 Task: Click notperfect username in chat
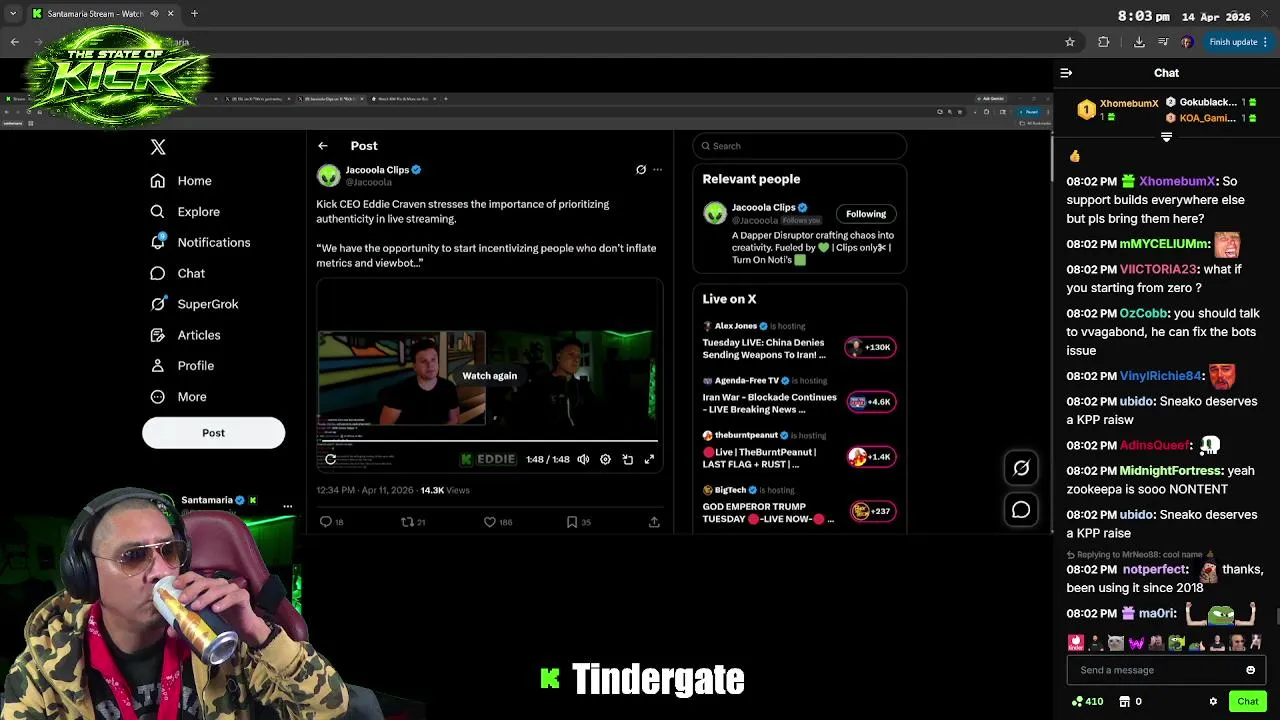click(1154, 569)
